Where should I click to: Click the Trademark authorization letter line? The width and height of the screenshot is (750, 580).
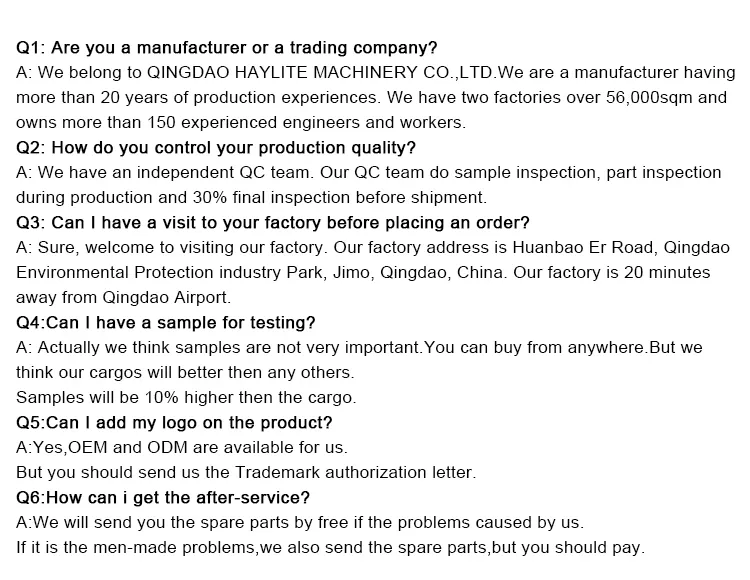pos(246,472)
